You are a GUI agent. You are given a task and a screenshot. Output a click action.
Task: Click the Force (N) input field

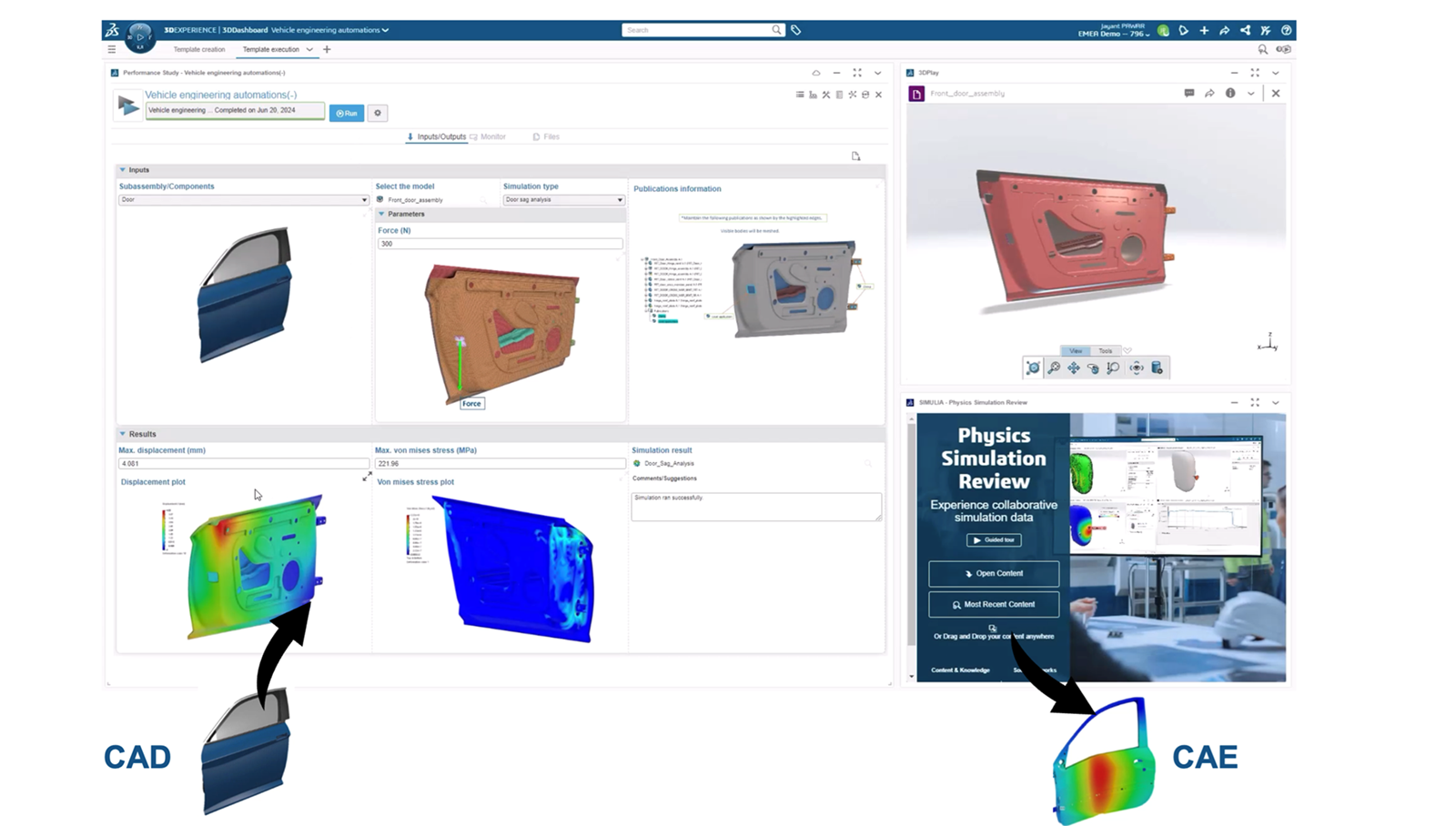(x=500, y=244)
